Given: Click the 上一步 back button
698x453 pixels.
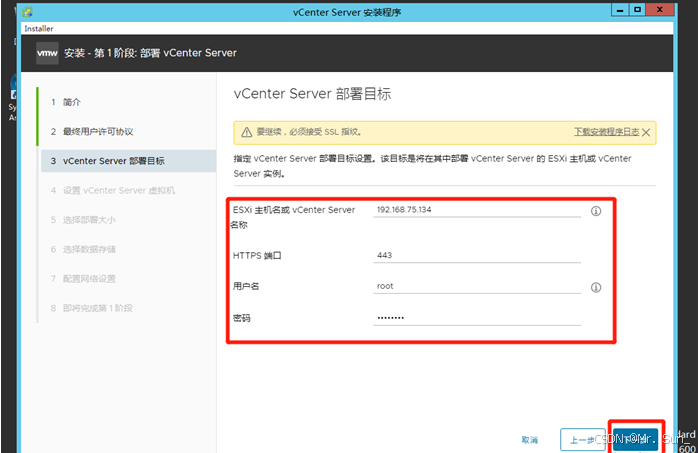Looking at the screenshot, I should point(582,440).
